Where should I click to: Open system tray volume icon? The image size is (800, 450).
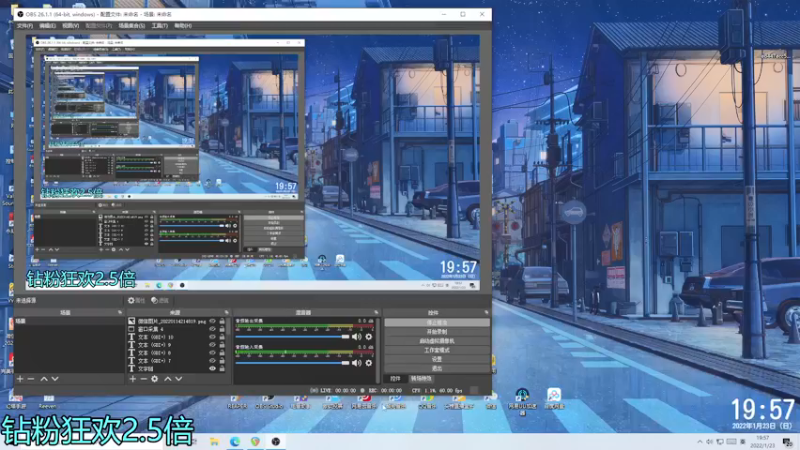click(x=710, y=442)
